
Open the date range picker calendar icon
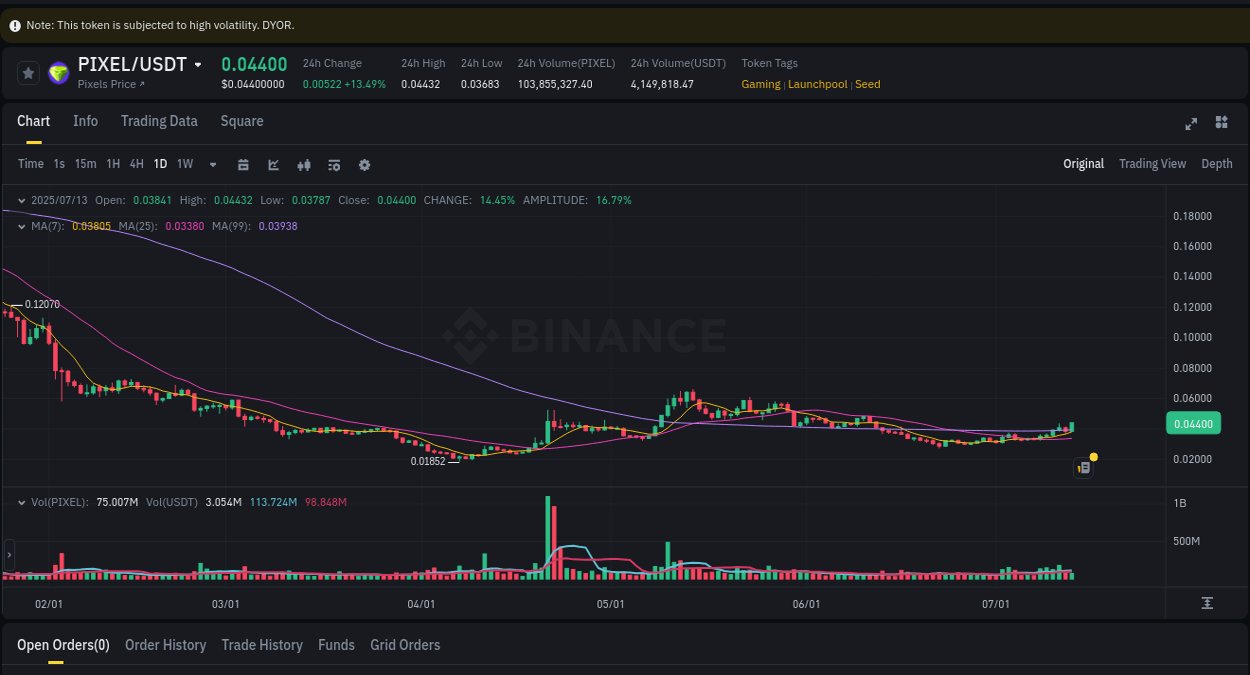pos(243,164)
